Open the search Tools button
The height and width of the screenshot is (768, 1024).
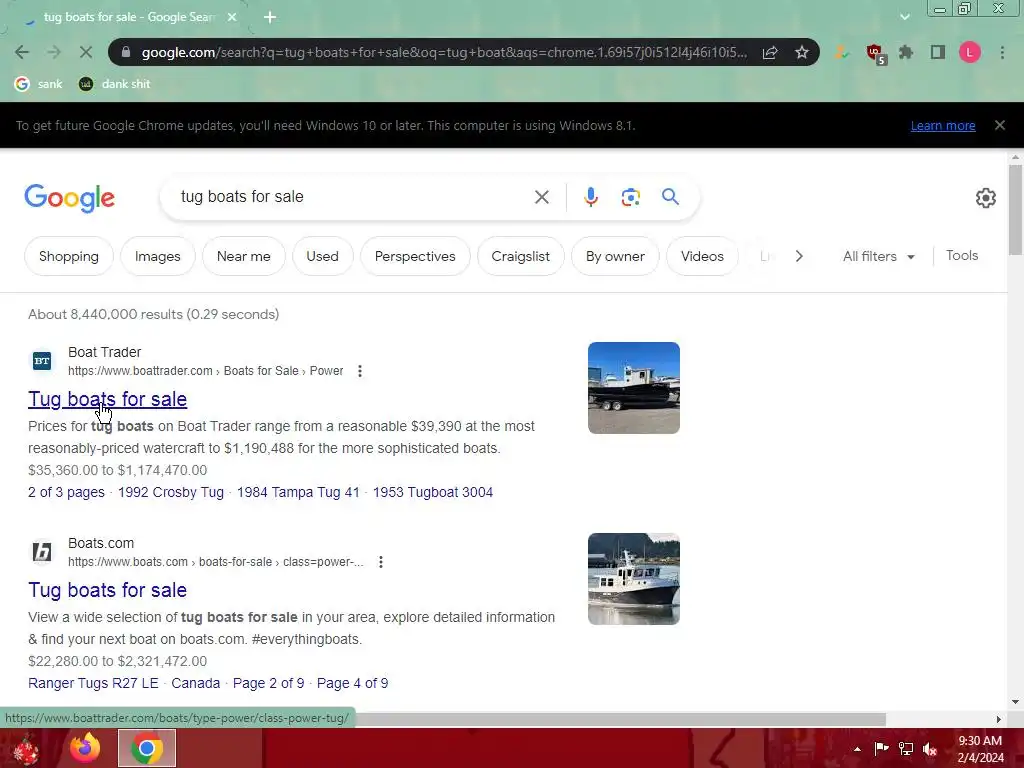point(962,255)
